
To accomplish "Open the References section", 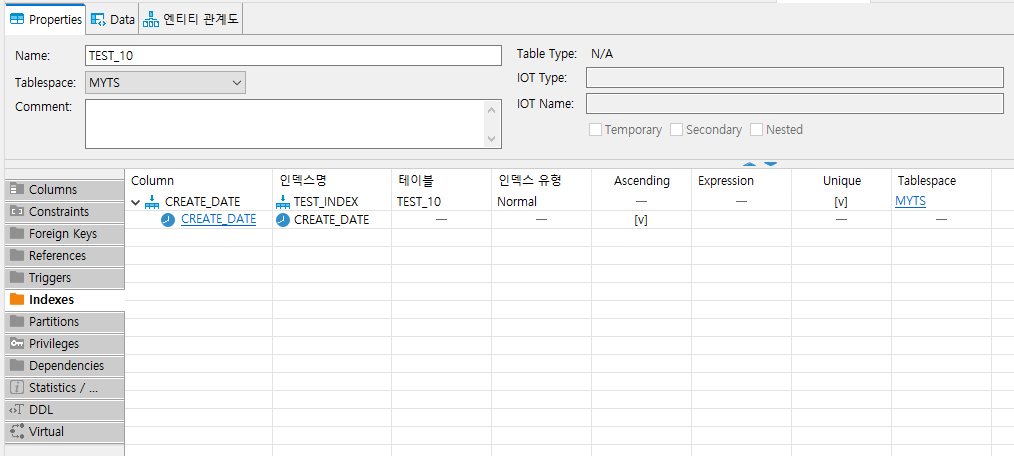I will [65, 255].
